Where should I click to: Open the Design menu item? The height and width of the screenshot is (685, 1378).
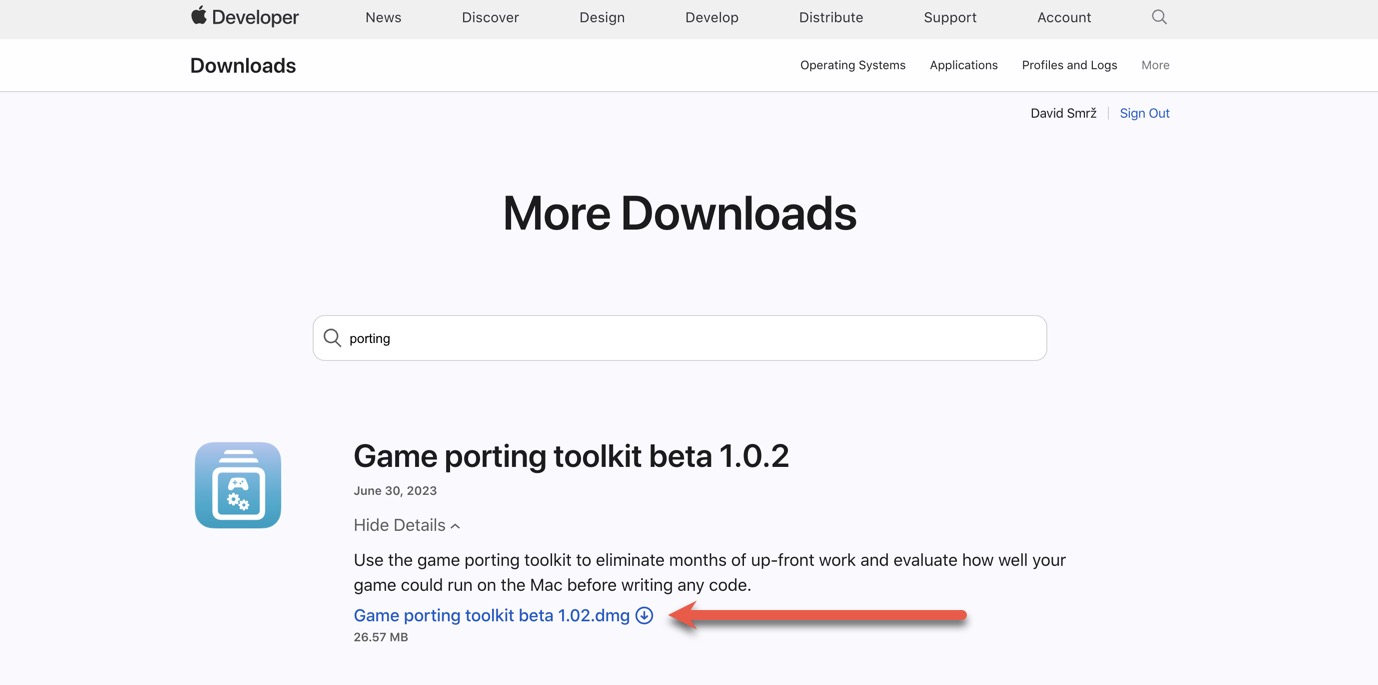[602, 17]
